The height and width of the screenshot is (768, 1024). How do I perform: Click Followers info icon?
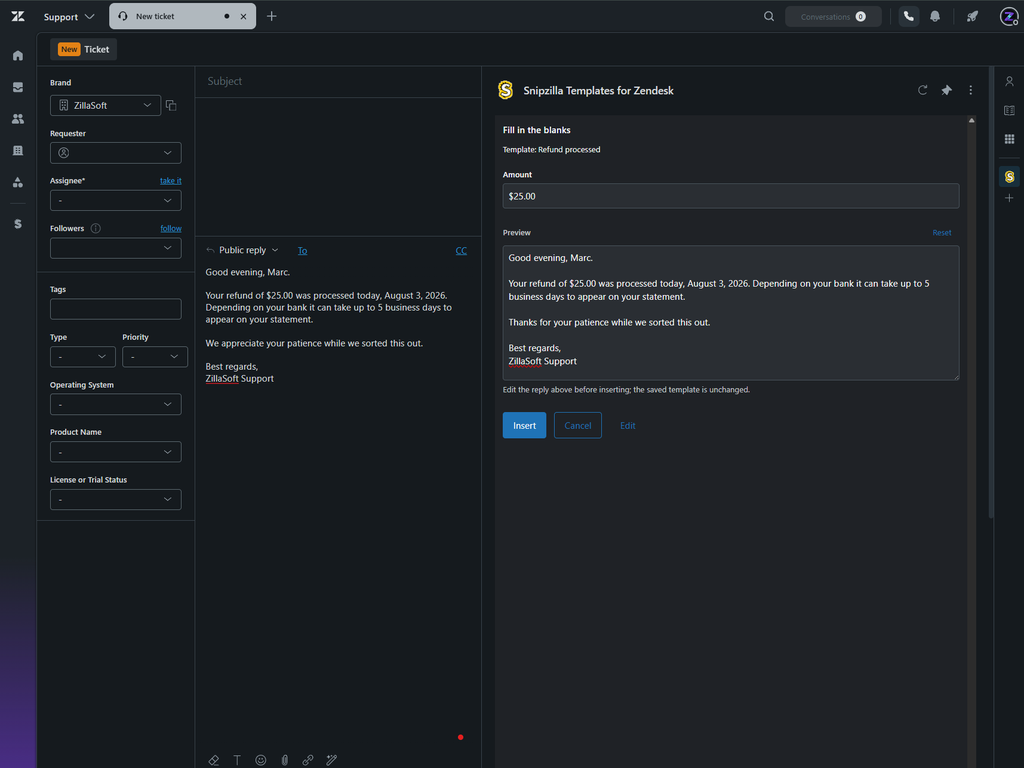(95, 228)
